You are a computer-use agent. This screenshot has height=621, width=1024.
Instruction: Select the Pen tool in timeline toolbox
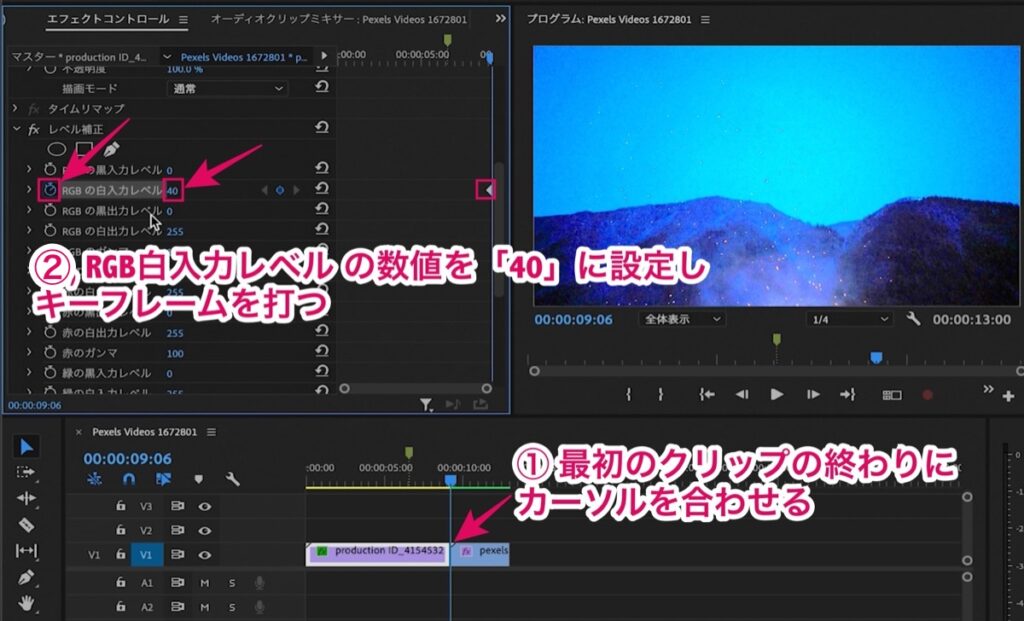(26, 577)
